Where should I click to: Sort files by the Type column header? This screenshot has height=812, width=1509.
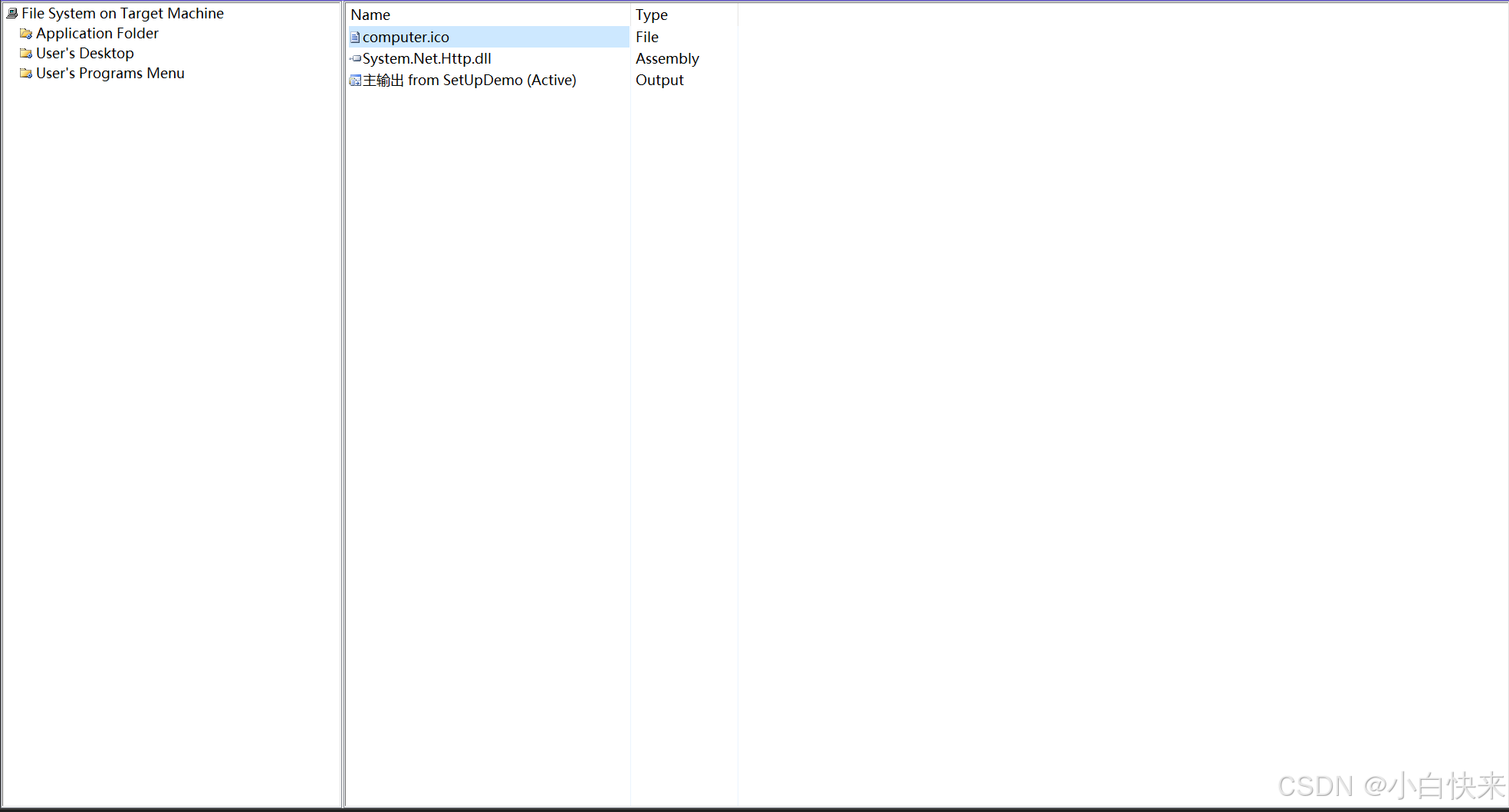pyautogui.click(x=651, y=14)
